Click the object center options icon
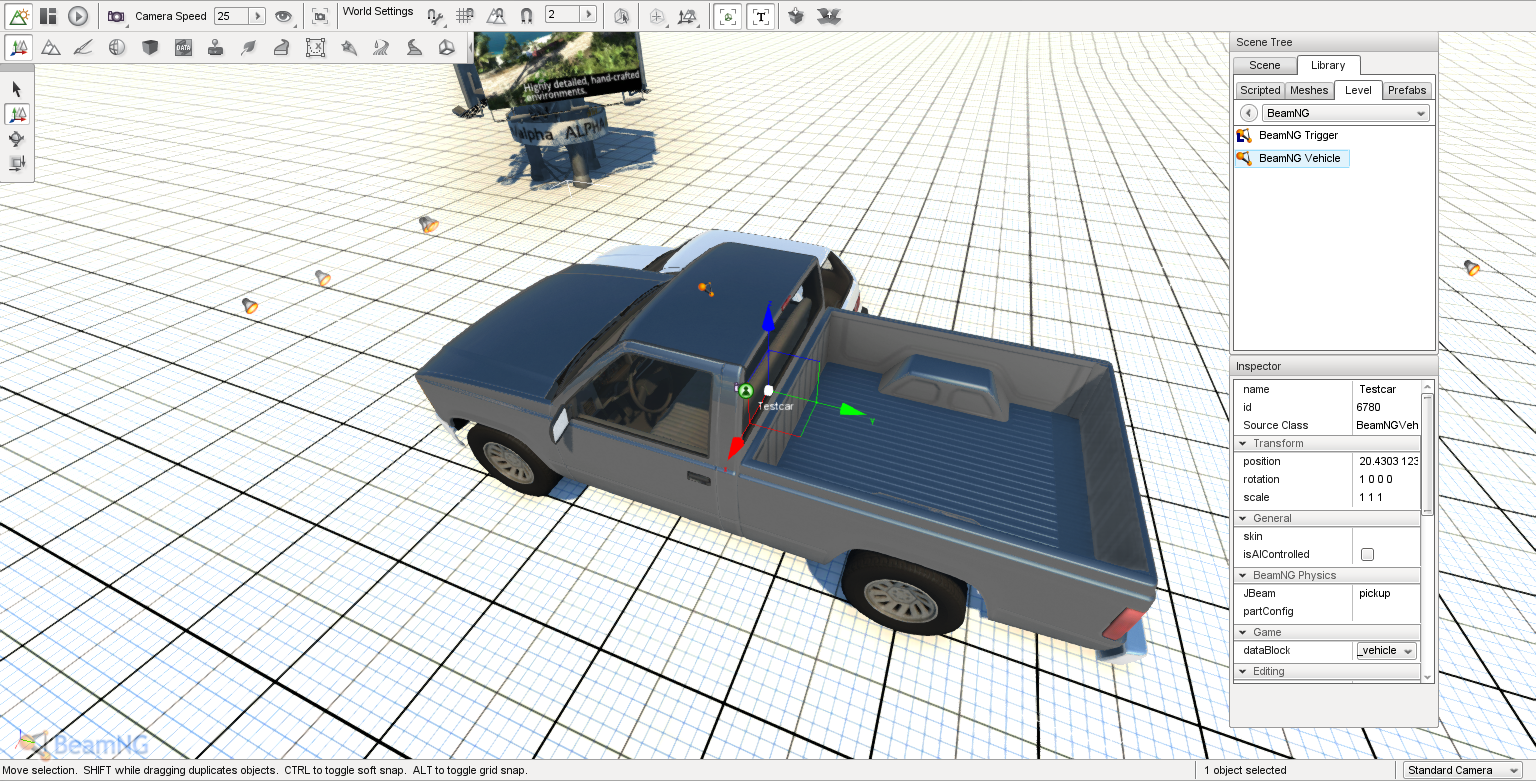The height and width of the screenshot is (781, 1536). (656, 16)
